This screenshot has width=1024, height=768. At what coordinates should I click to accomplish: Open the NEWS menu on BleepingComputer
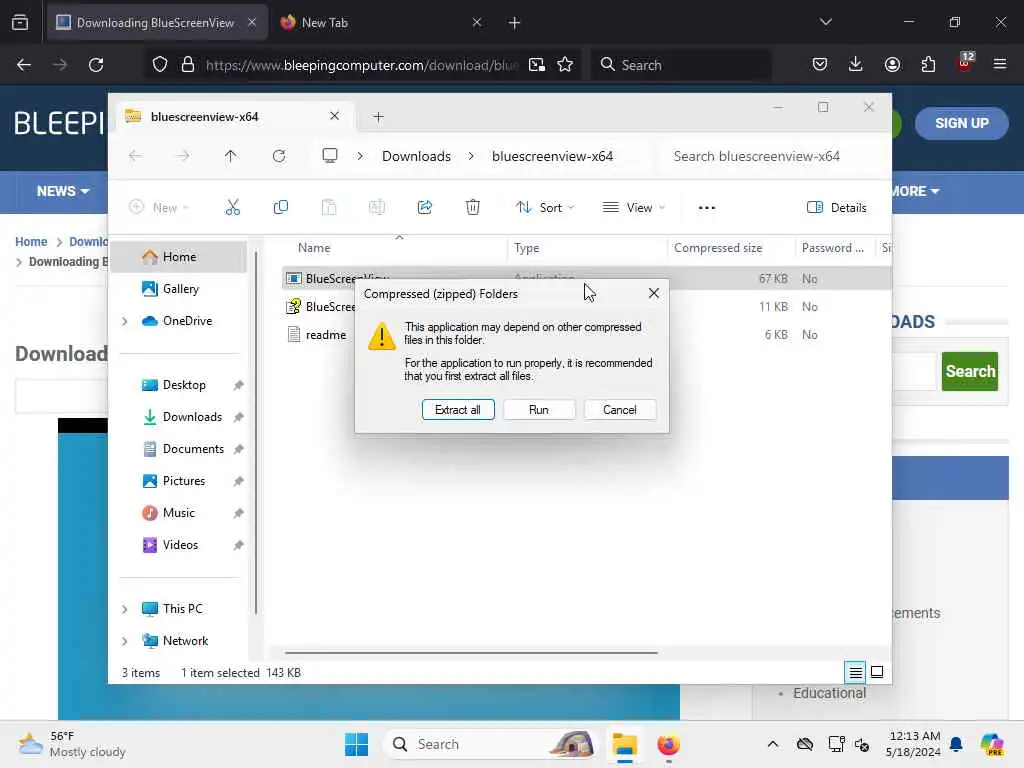(x=63, y=191)
